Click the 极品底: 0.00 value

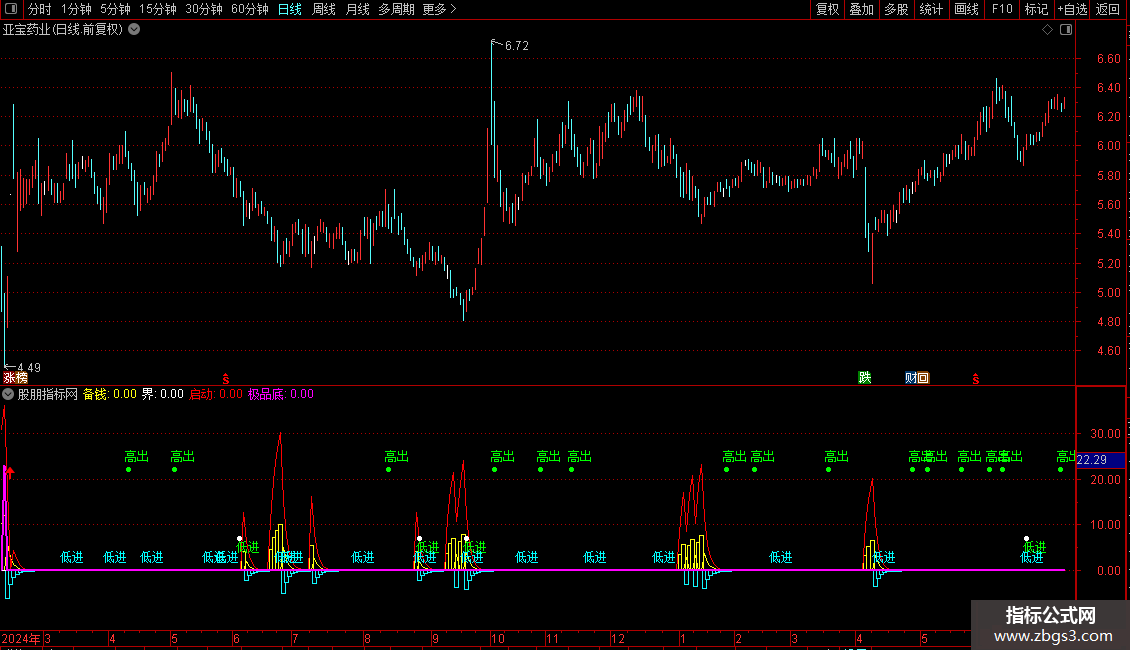(x=281, y=394)
